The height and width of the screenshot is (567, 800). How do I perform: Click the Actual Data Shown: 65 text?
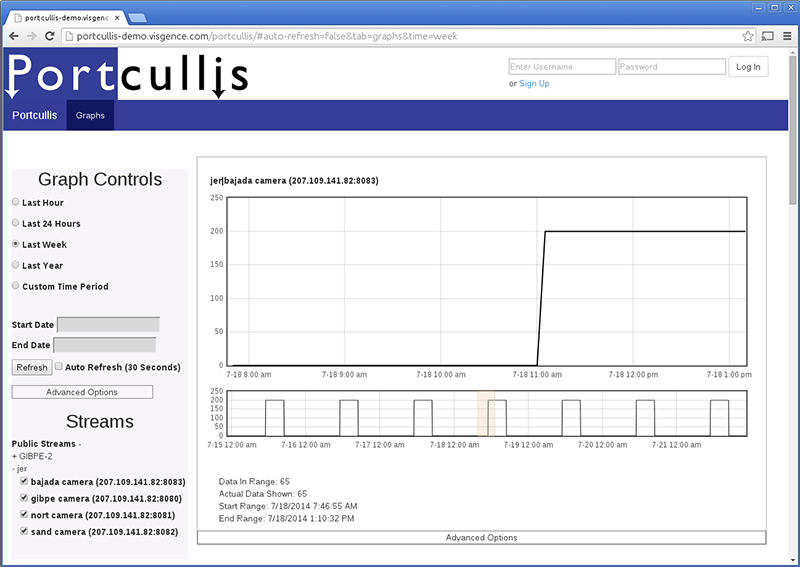263,494
